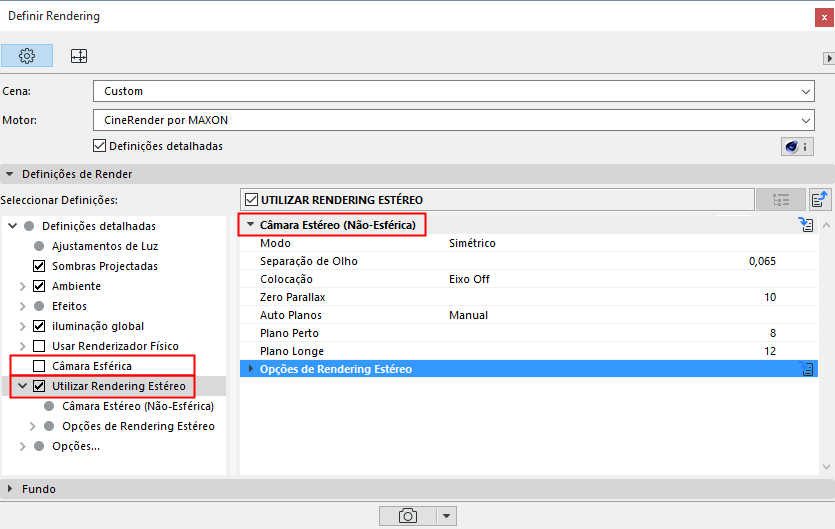Click the Zero Parallax label

(x=292, y=297)
